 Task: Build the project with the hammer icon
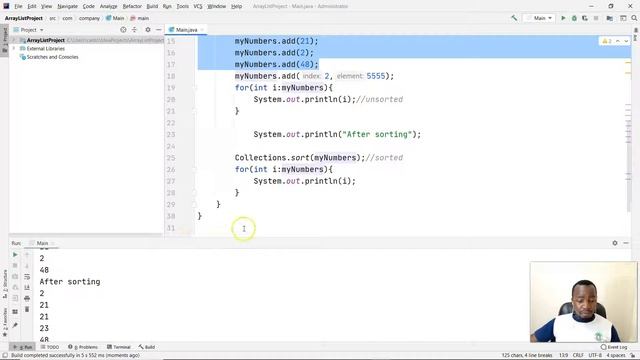(514, 18)
